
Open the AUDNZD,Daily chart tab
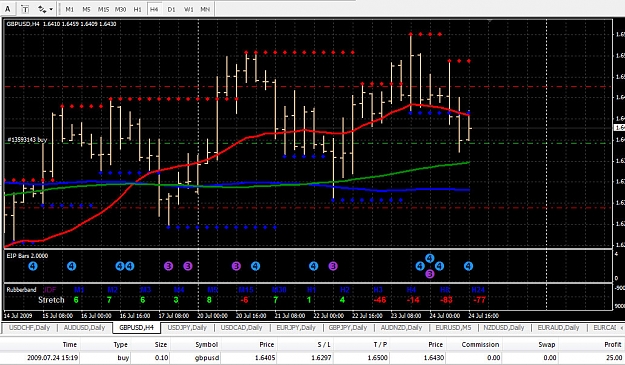click(401, 328)
